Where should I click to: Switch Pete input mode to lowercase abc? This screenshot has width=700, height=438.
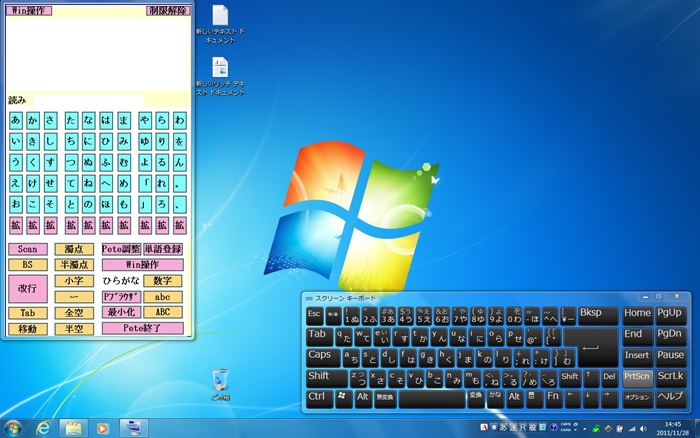[162, 297]
